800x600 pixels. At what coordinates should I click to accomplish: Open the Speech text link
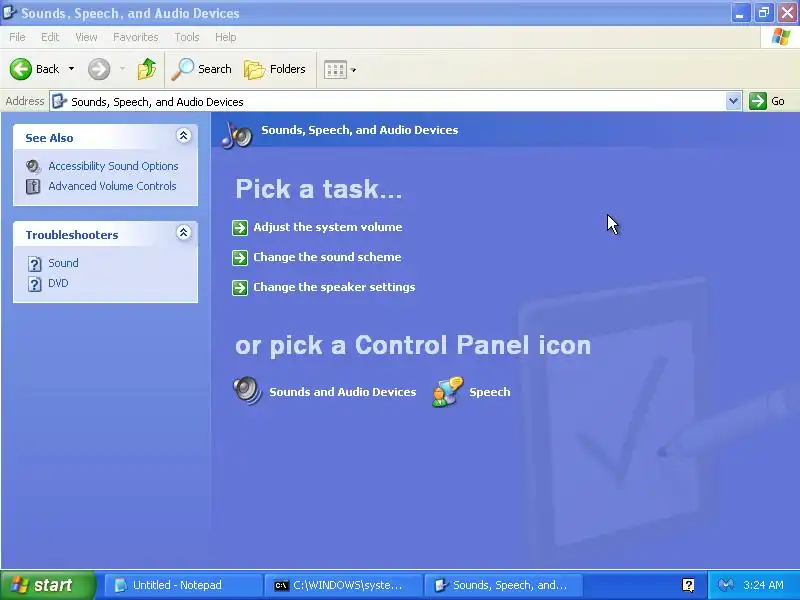click(490, 392)
